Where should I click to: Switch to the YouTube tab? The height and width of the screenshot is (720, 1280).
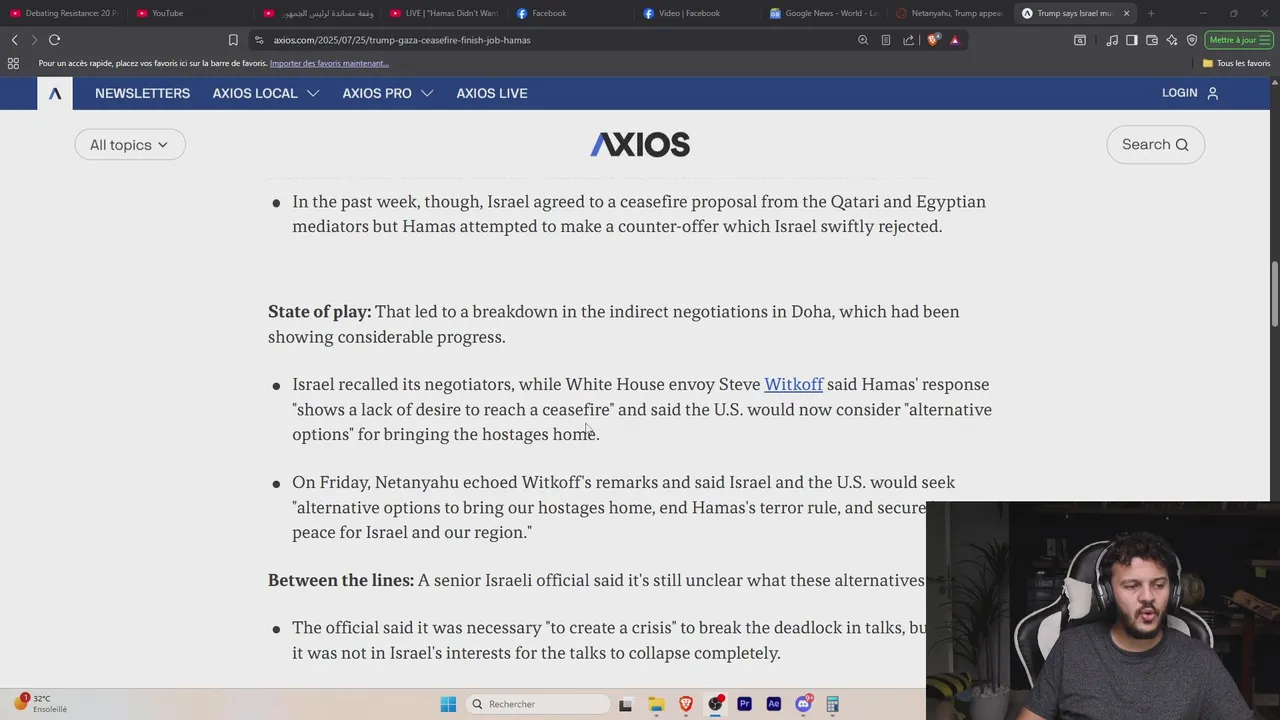pos(190,13)
